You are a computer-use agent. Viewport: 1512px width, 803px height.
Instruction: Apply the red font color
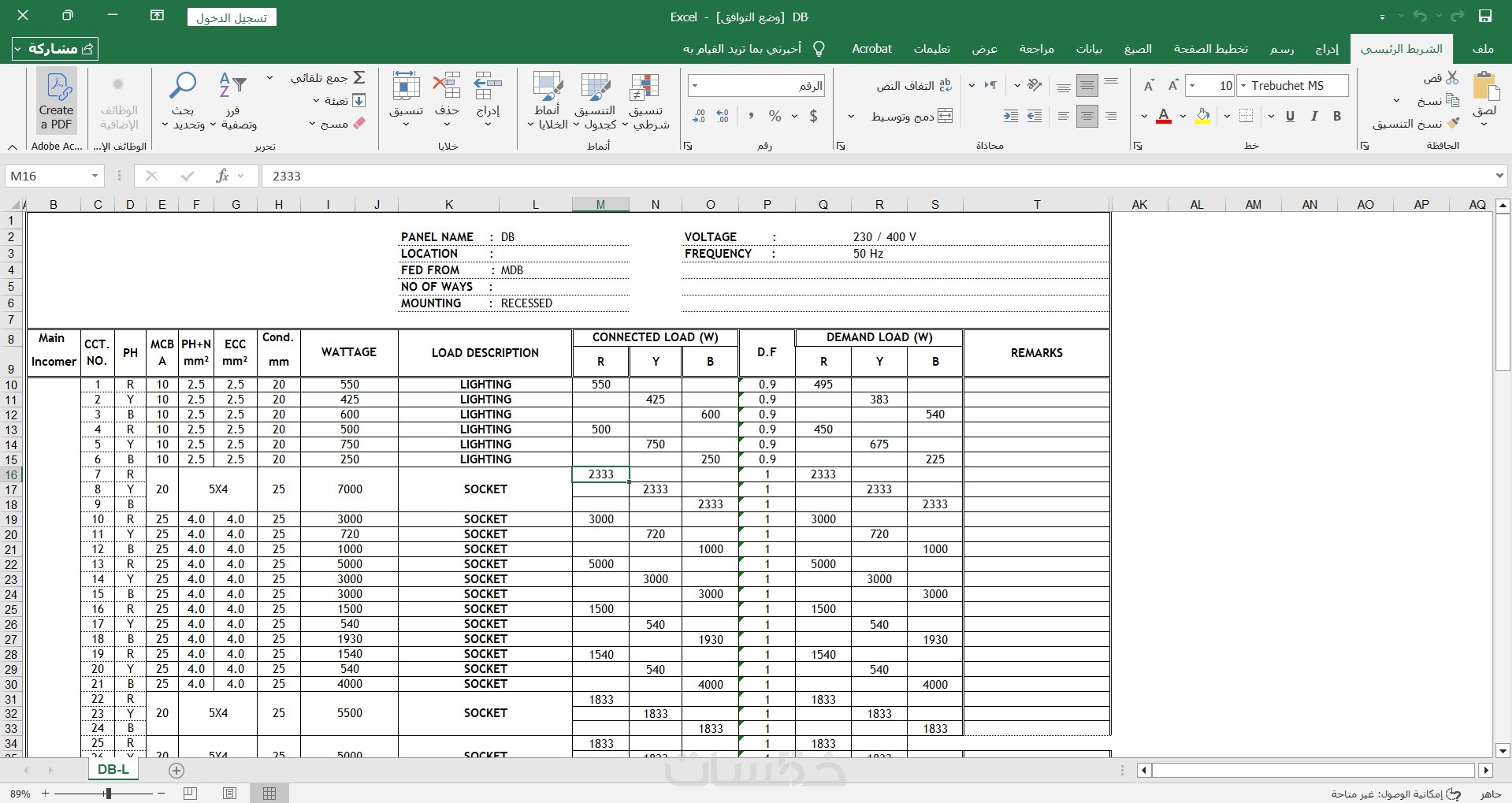[x=1164, y=117]
